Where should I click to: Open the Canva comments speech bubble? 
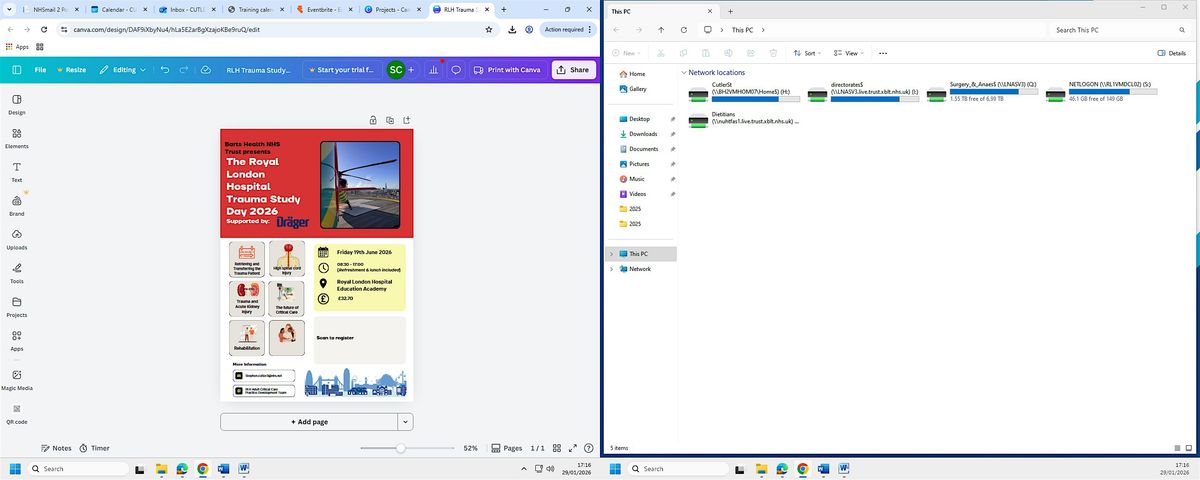pyautogui.click(x=456, y=70)
